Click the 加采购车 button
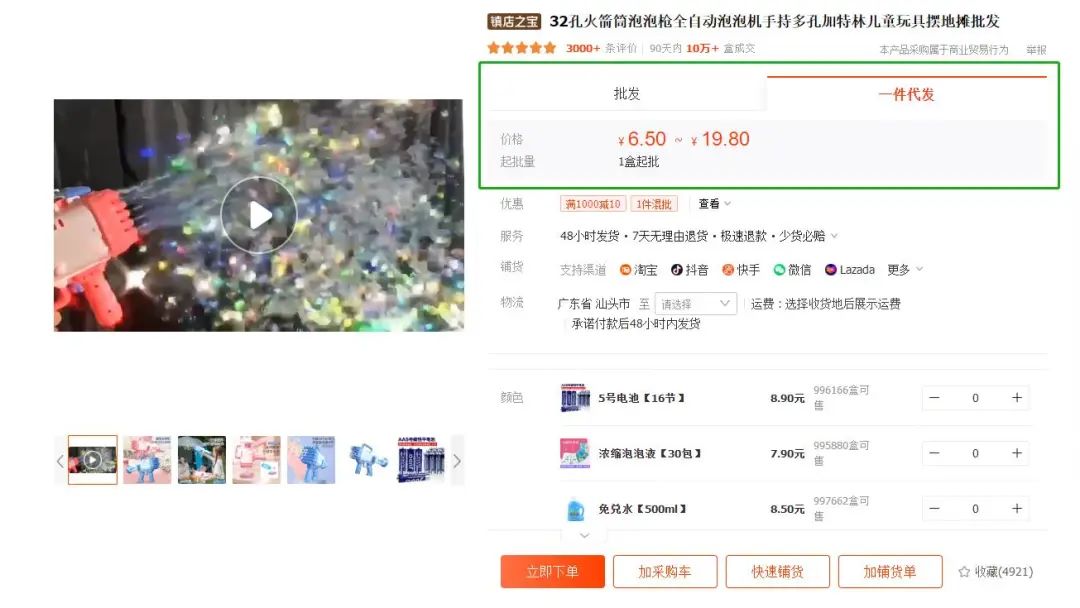 point(665,572)
